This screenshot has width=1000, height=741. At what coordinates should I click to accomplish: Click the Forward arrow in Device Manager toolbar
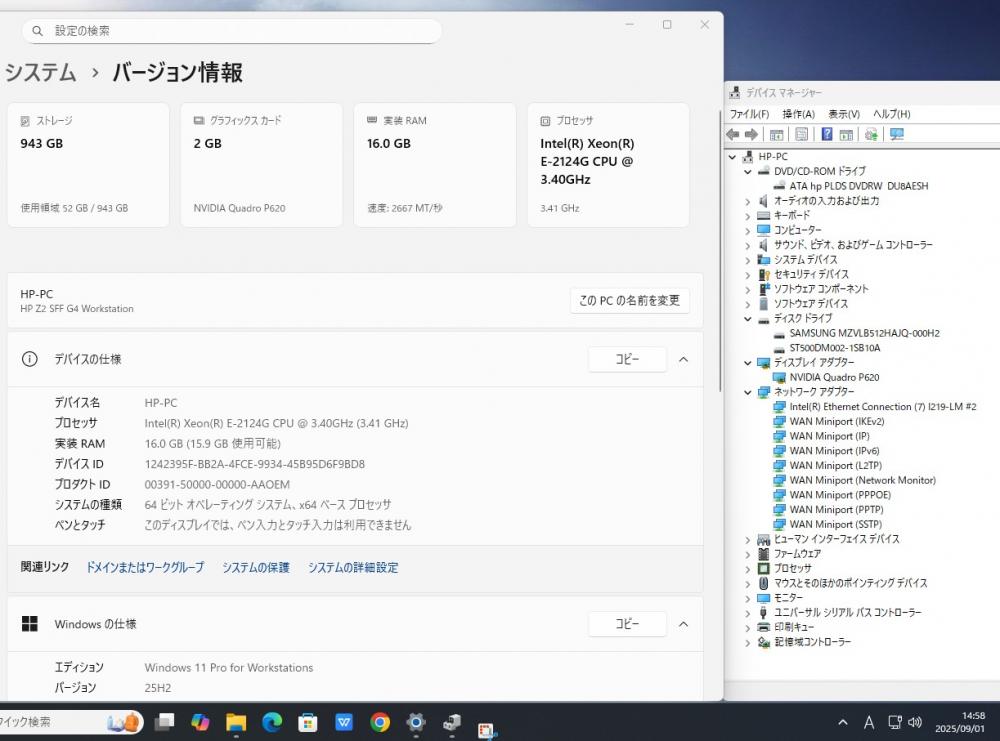pyautogui.click(x=751, y=134)
